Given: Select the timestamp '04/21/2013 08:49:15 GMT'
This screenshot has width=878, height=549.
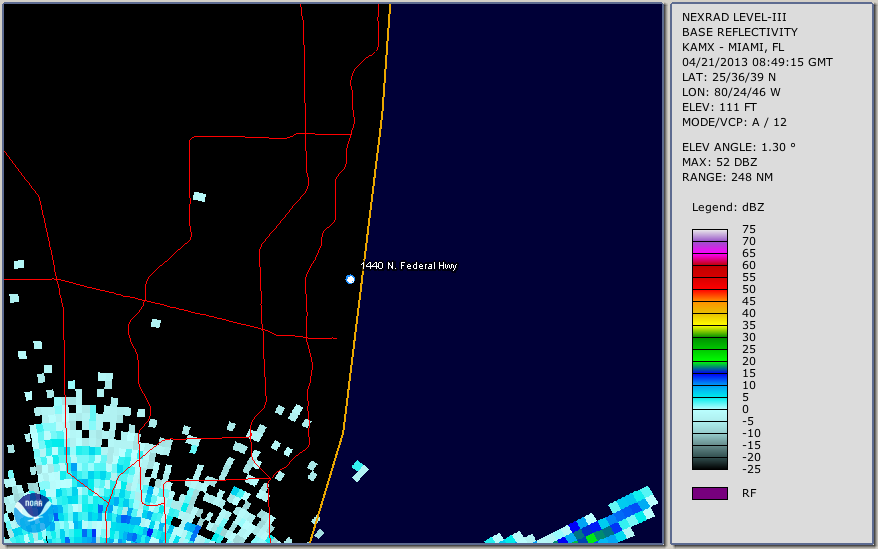Looking at the screenshot, I should click(x=757, y=62).
